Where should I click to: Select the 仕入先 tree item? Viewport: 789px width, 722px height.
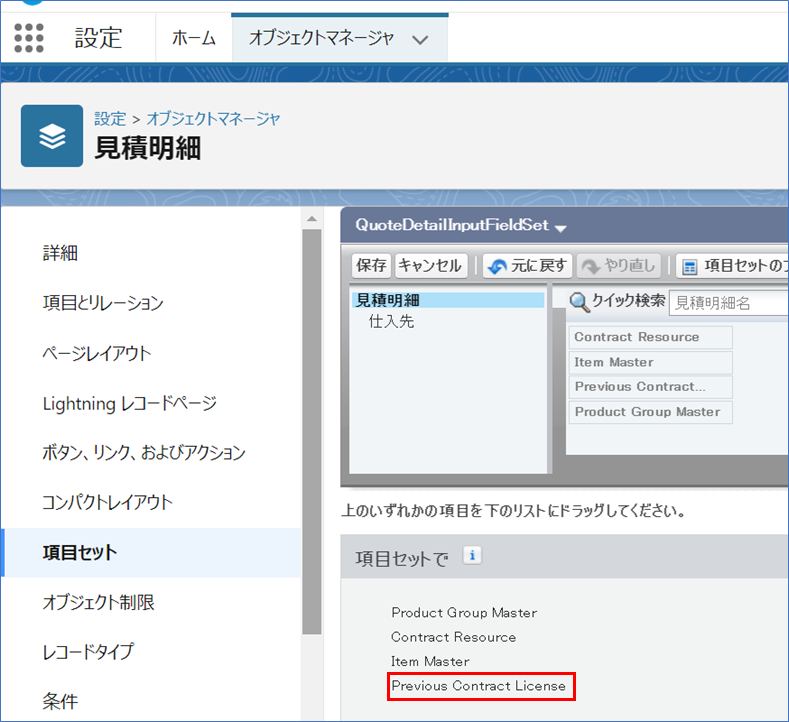click(x=391, y=321)
